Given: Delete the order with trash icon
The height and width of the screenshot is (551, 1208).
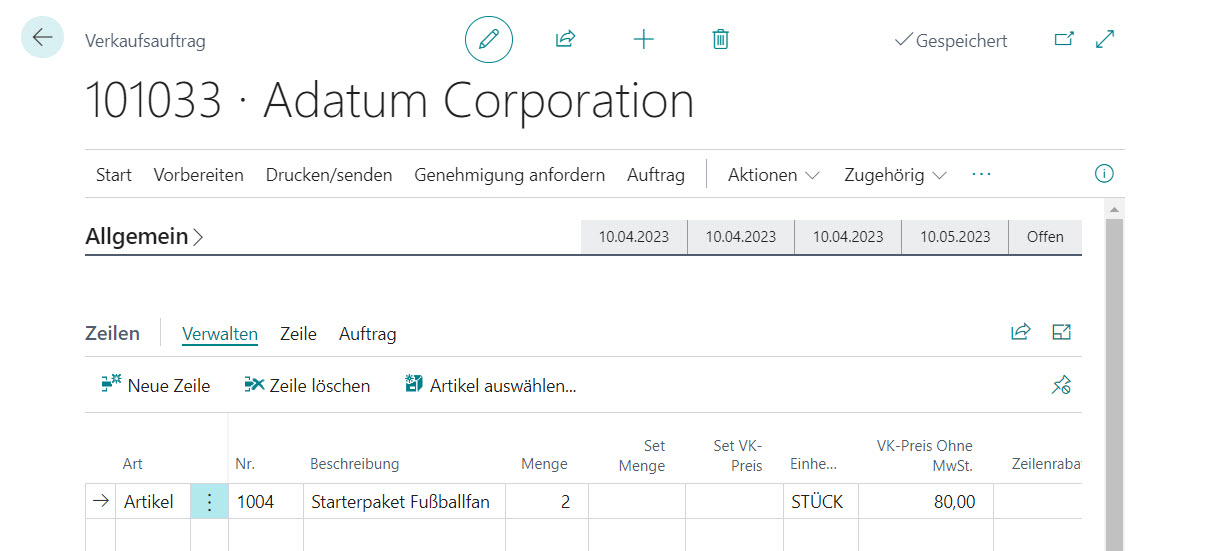Looking at the screenshot, I should tap(720, 40).
